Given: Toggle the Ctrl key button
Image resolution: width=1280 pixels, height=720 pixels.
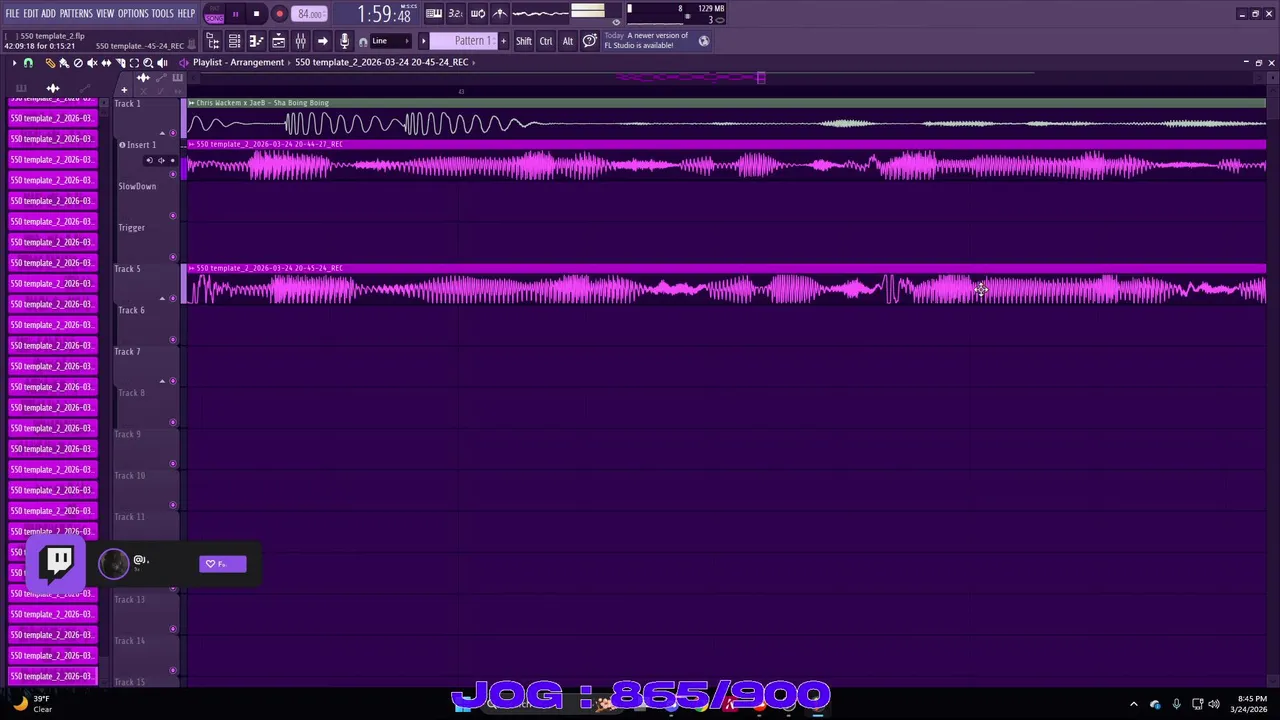Looking at the screenshot, I should (546, 41).
